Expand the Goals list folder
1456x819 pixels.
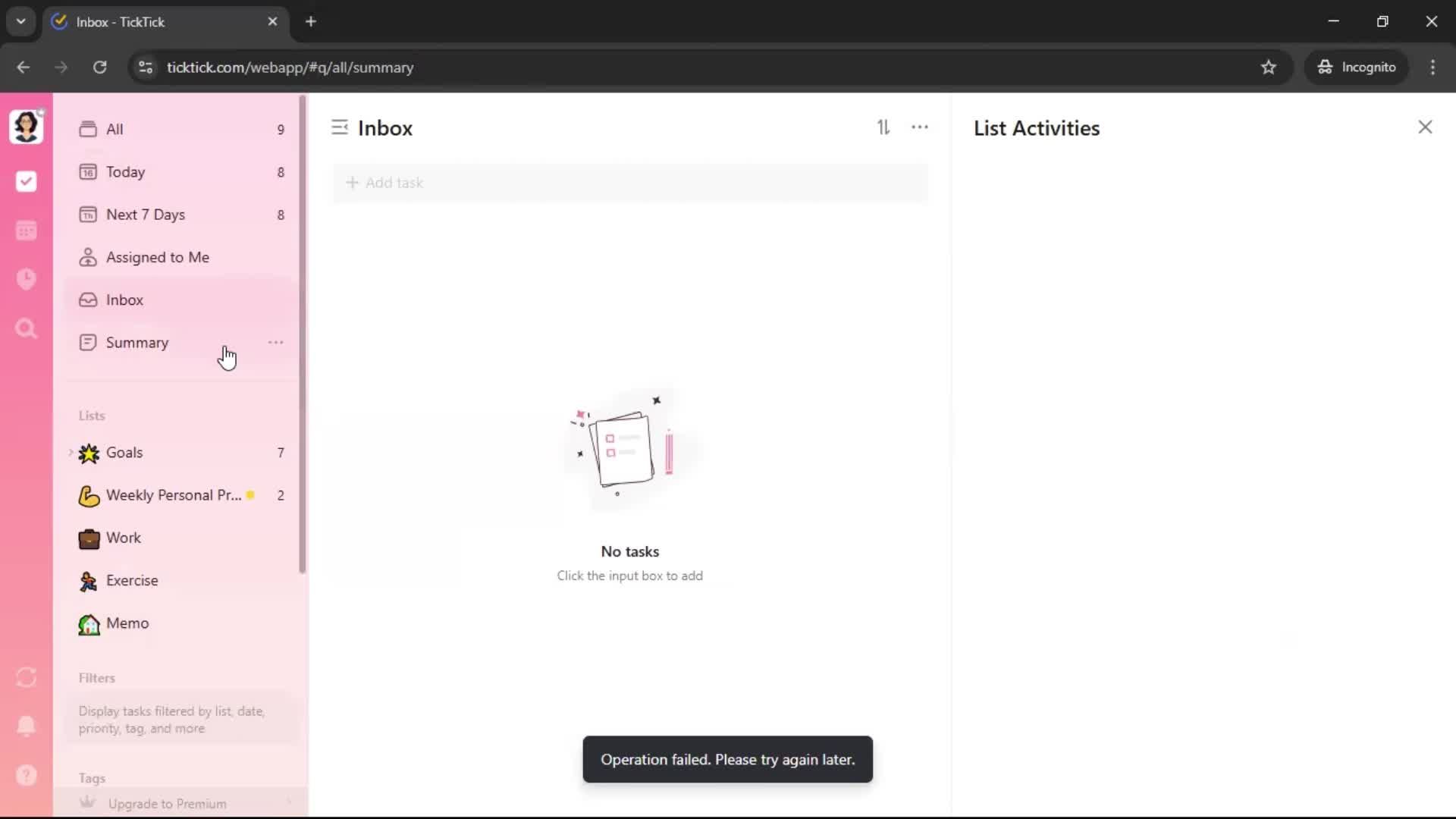click(71, 453)
